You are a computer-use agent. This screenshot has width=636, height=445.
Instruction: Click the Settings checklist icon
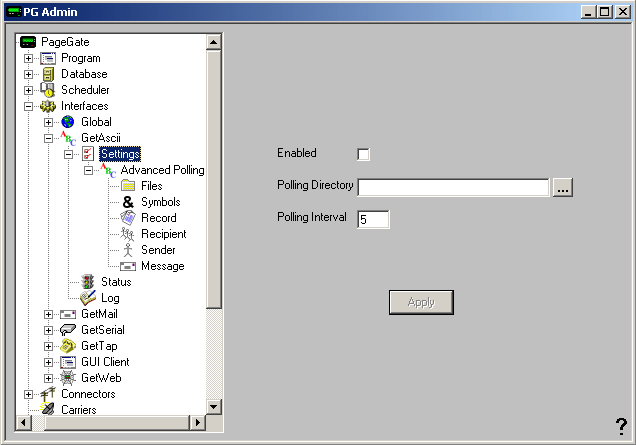point(88,154)
